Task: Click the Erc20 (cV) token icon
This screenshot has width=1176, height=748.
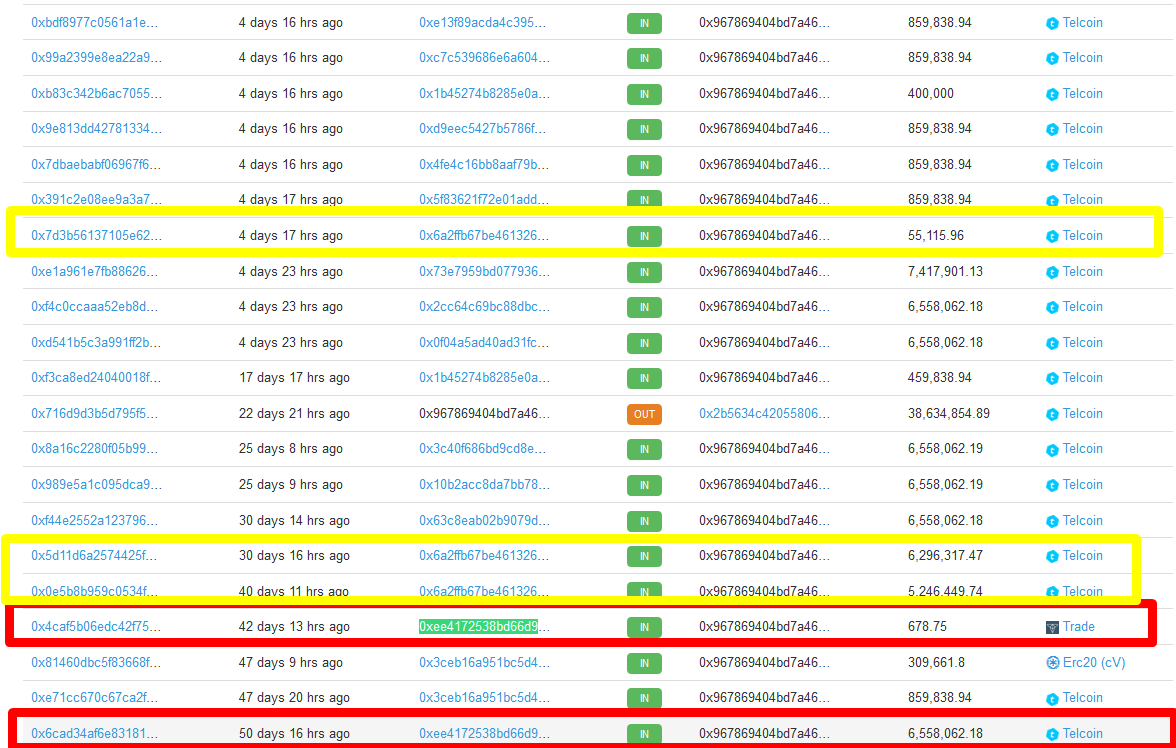Action: click(x=1052, y=663)
